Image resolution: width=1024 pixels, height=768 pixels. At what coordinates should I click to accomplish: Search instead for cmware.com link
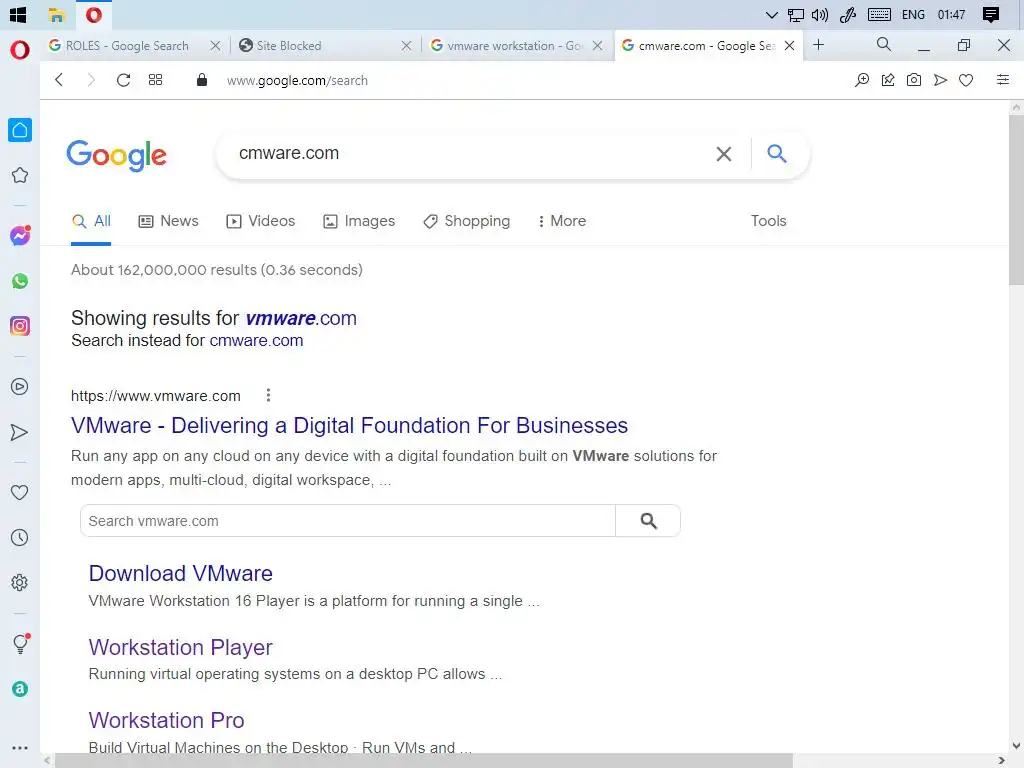pyautogui.click(x=256, y=340)
